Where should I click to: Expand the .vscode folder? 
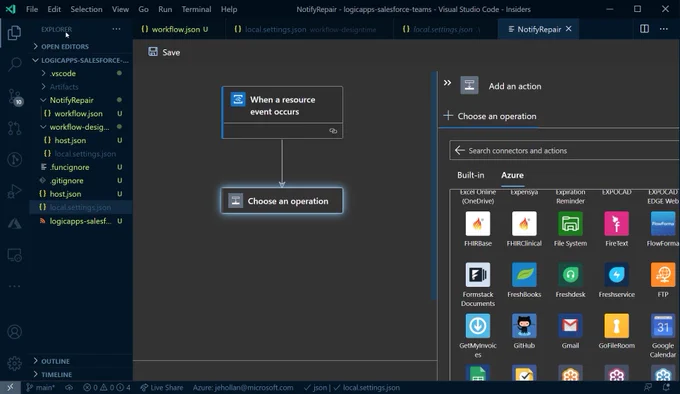[x=81, y=73]
